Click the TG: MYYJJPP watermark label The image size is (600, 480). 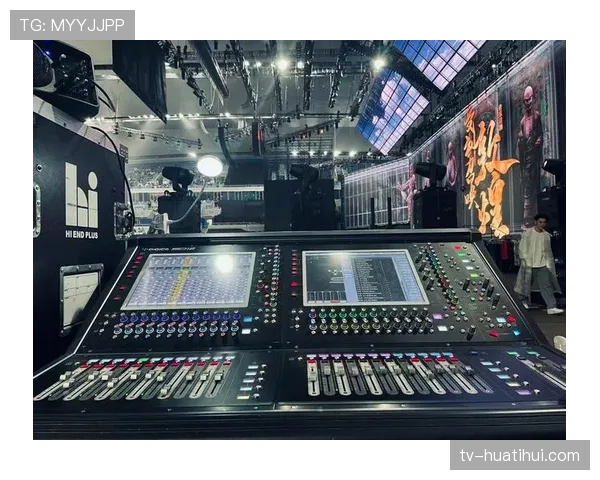71,24
